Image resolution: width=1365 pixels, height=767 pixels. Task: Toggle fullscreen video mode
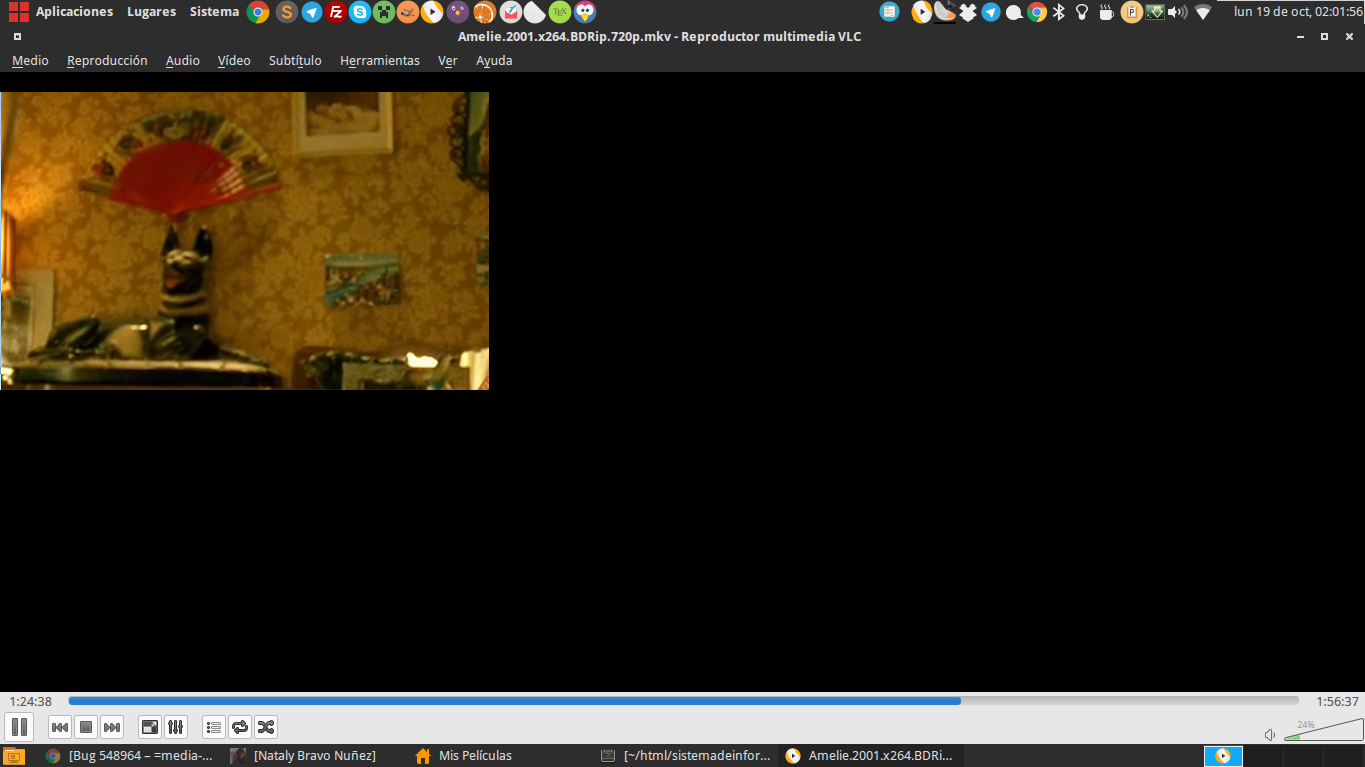pyautogui.click(x=149, y=727)
